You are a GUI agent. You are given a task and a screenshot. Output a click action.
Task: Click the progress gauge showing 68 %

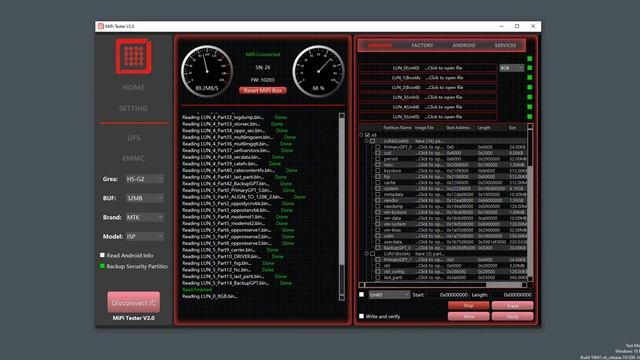coord(318,71)
